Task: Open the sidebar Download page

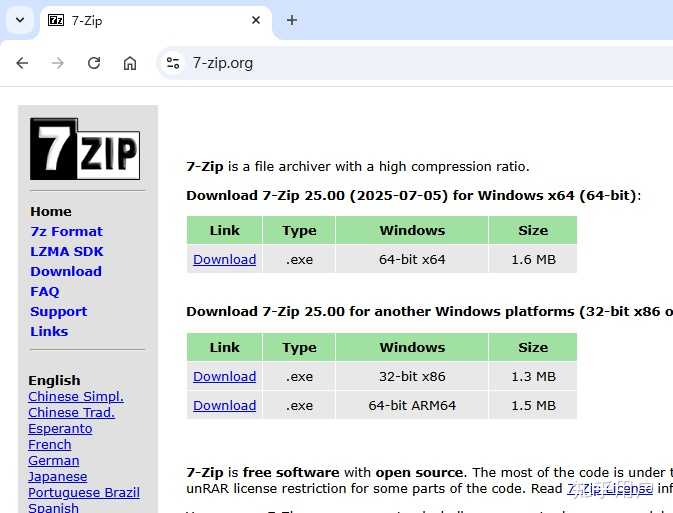Action: click(66, 271)
